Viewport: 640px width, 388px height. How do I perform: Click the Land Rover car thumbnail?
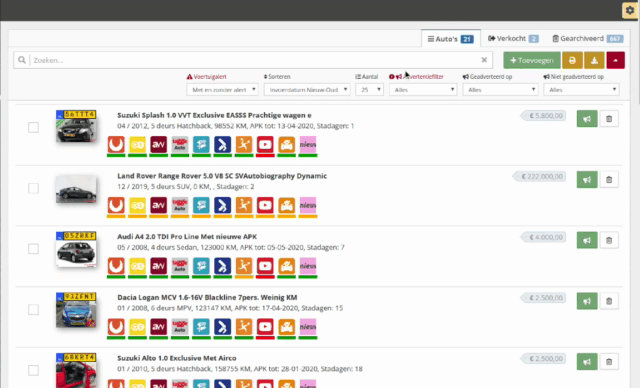point(76,189)
